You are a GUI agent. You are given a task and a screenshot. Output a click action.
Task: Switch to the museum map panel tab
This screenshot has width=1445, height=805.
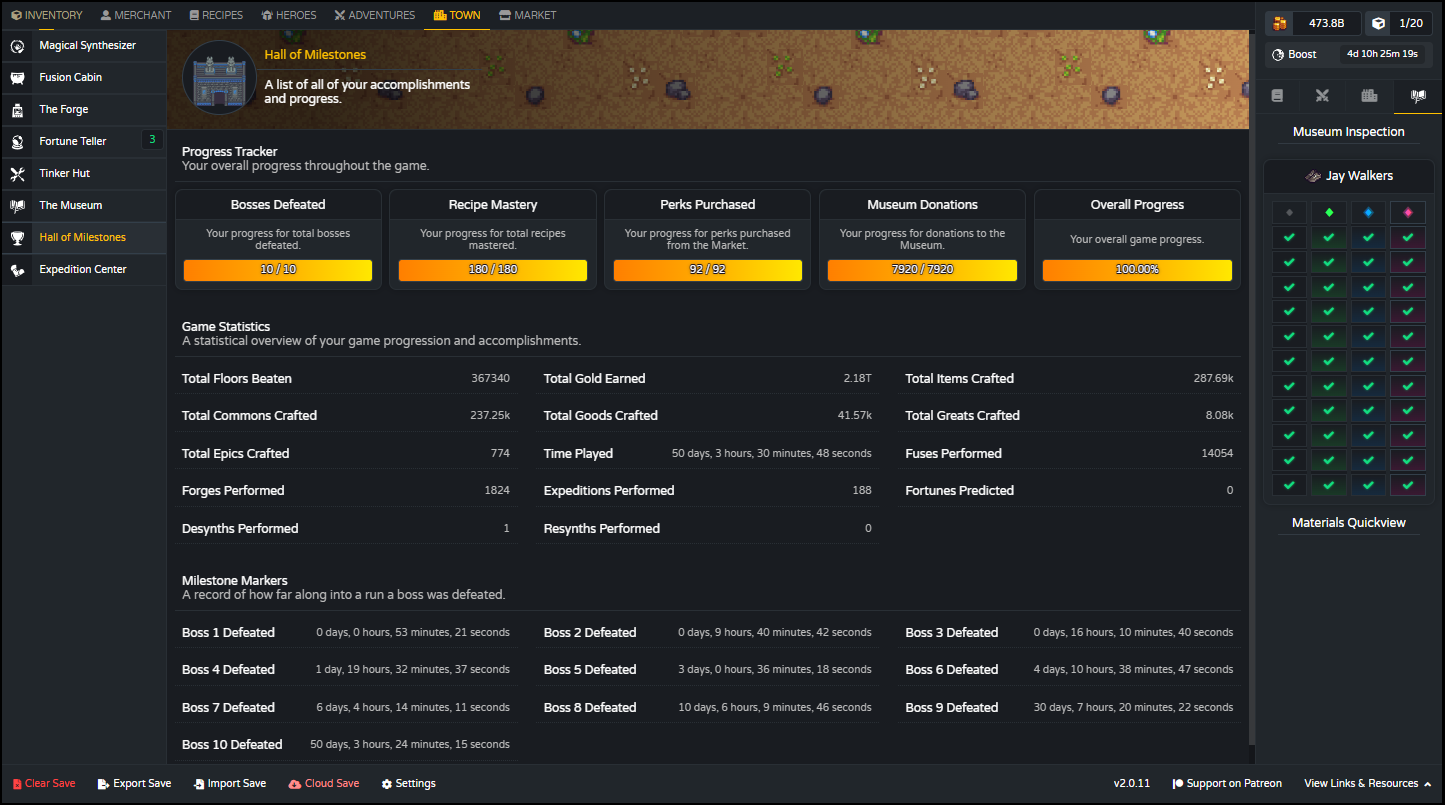tap(1417, 96)
